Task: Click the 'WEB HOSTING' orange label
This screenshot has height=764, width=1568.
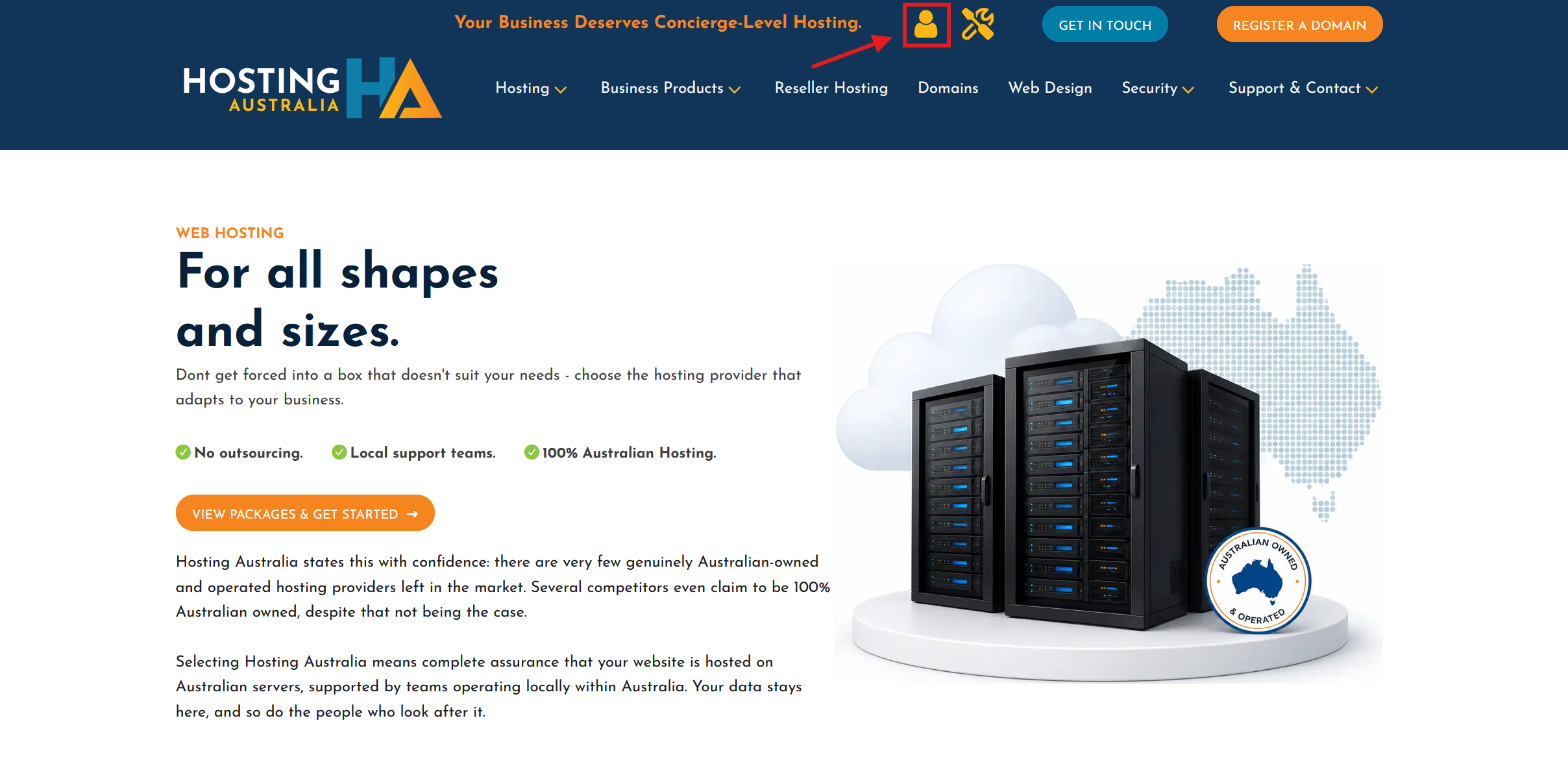Action: (x=230, y=233)
